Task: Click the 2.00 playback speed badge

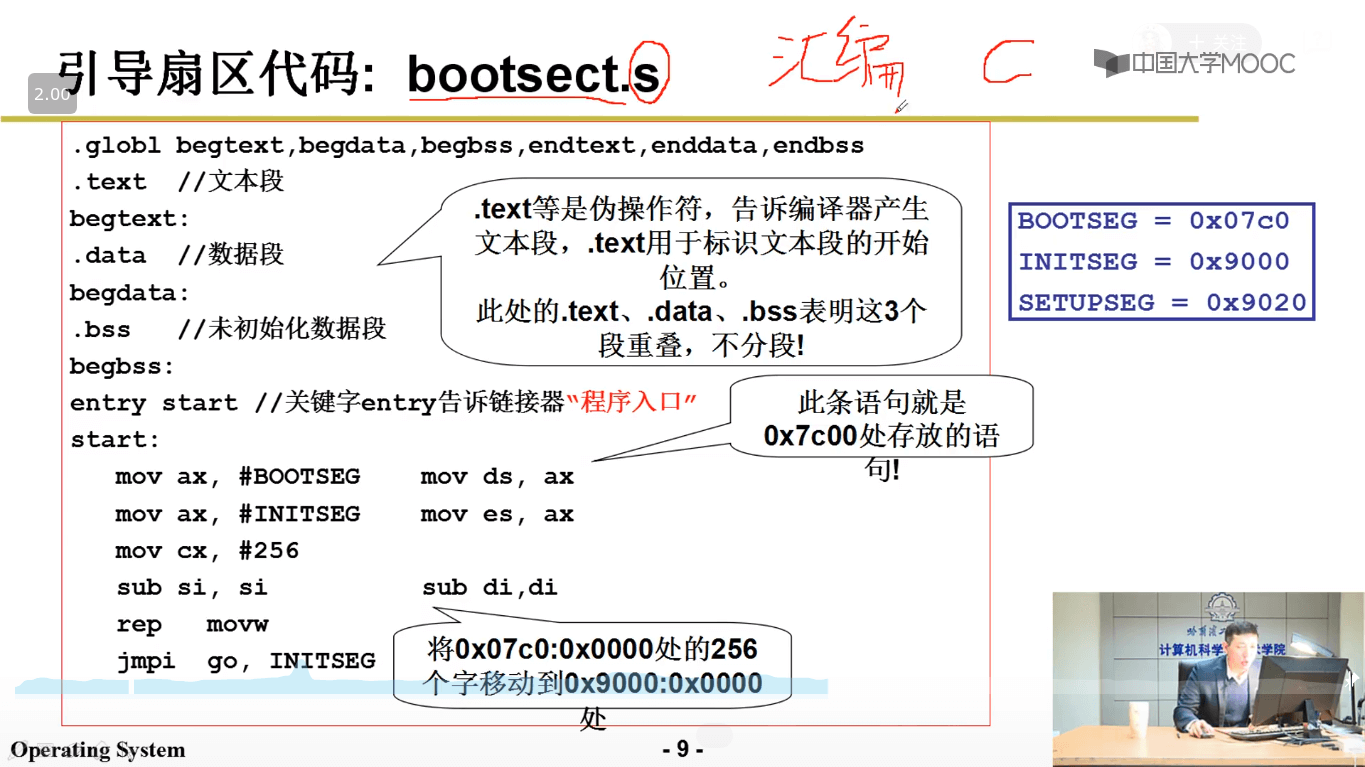Action: click(x=52, y=95)
